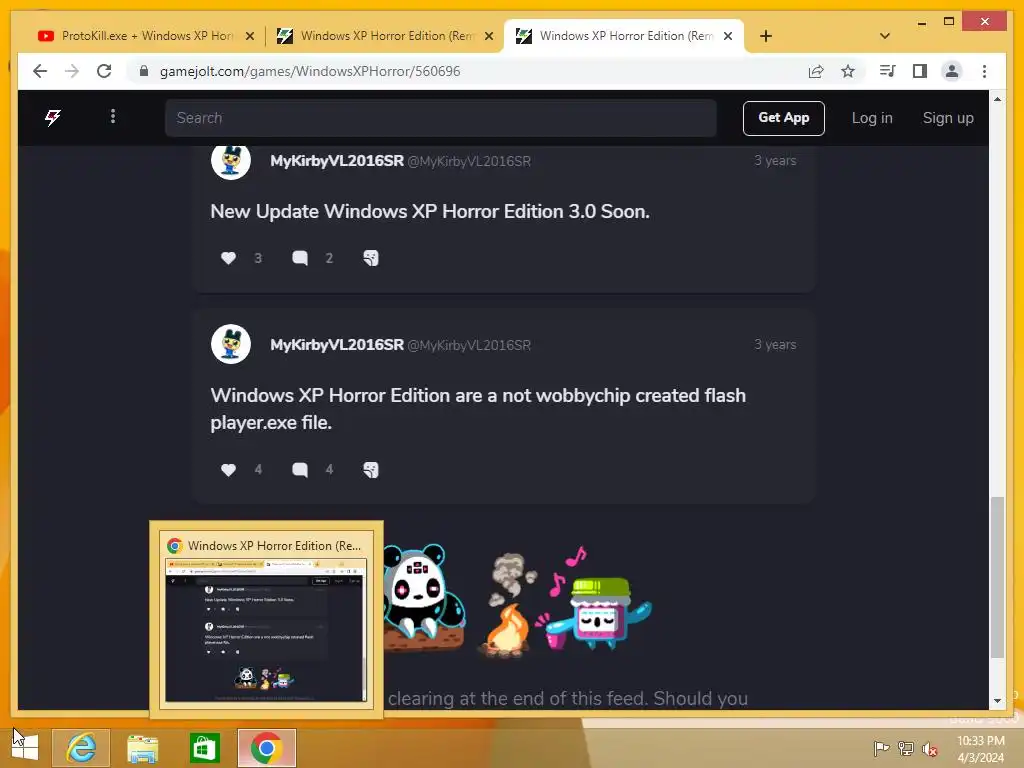This screenshot has height=768, width=1024.
Task: Click scrollbar up arrow
Action: [x=997, y=99]
